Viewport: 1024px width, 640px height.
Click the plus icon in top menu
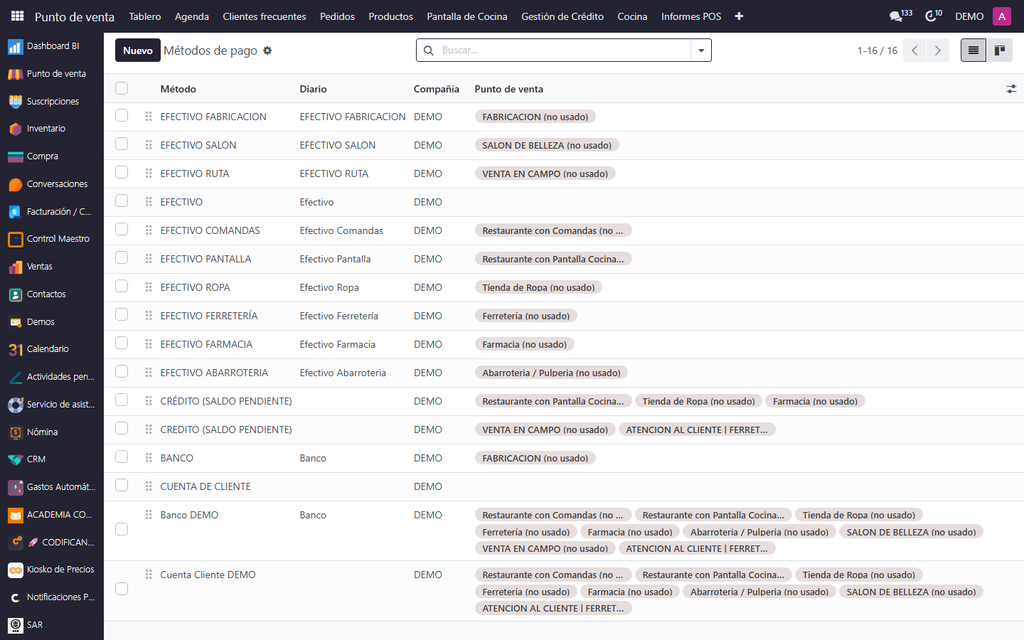(739, 16)
